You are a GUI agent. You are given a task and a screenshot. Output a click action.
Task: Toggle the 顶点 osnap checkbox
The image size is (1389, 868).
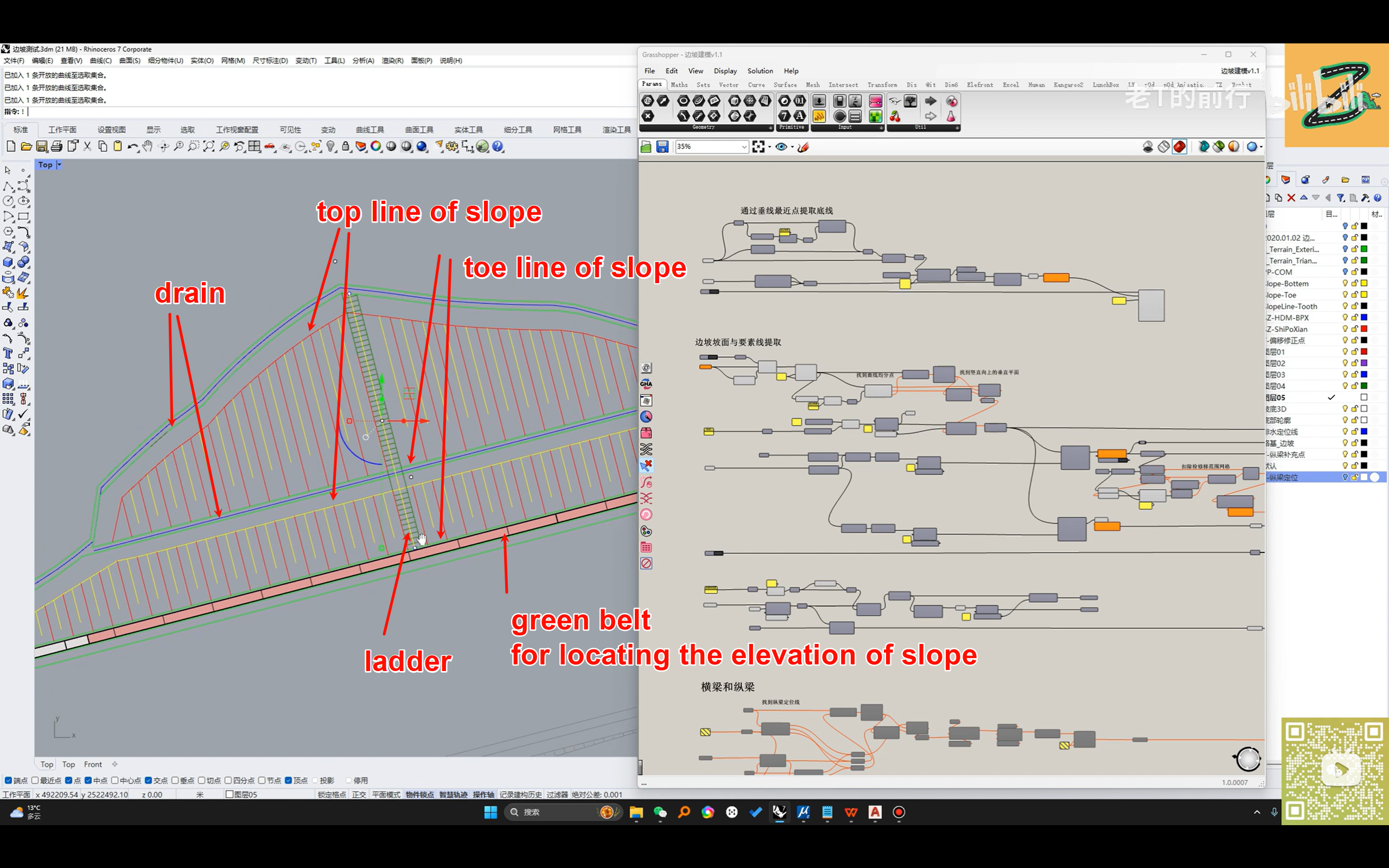tap(288, 780)
